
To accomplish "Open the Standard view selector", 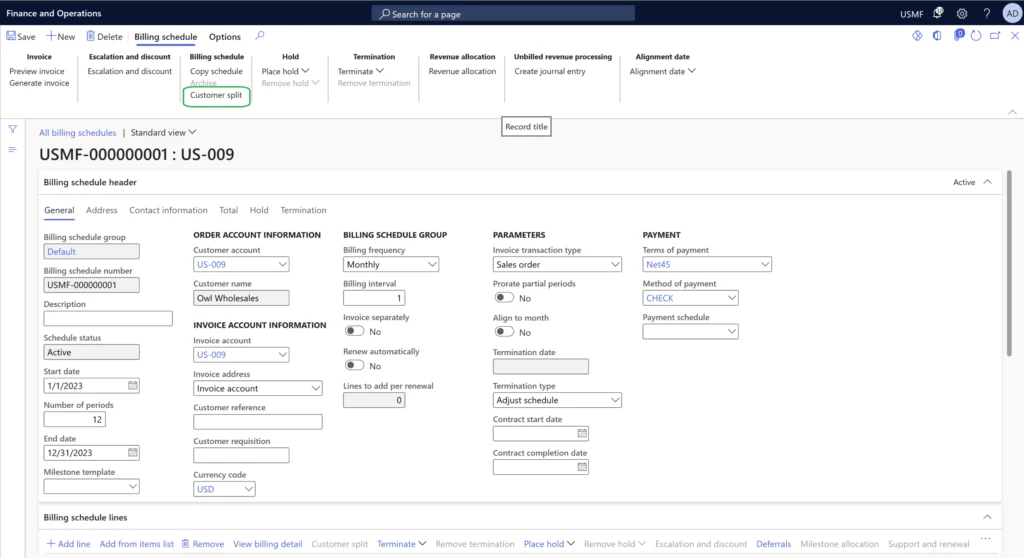I will tap(163, 132).
